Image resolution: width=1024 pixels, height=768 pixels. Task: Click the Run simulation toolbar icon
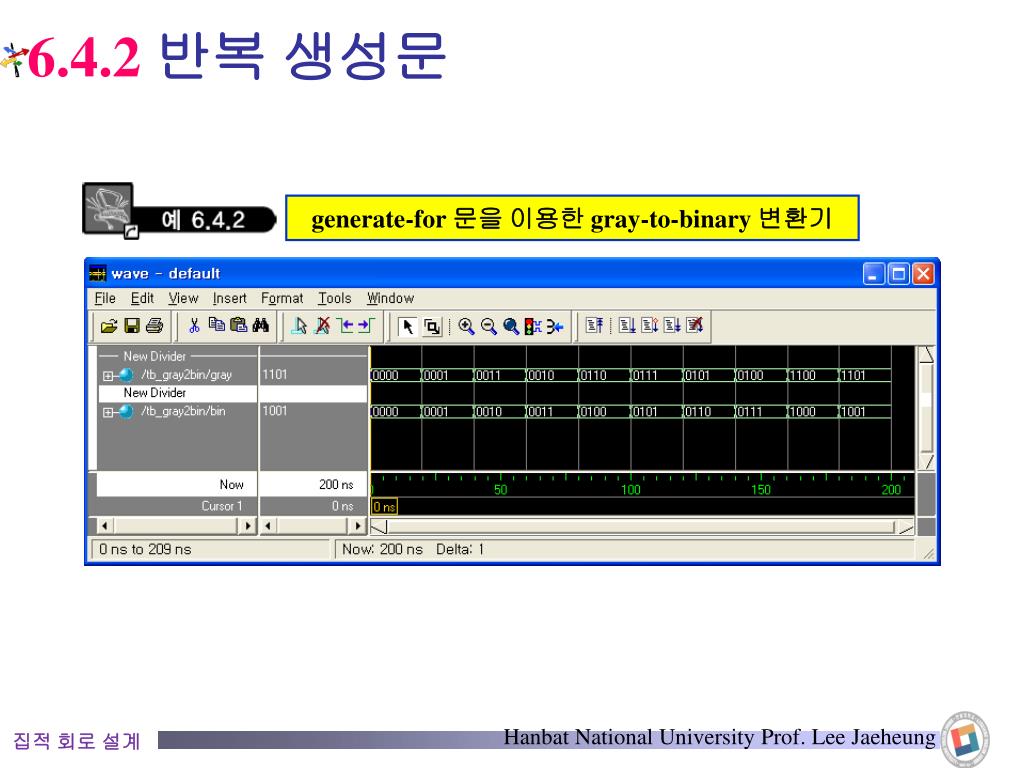[x=627, y=325]
